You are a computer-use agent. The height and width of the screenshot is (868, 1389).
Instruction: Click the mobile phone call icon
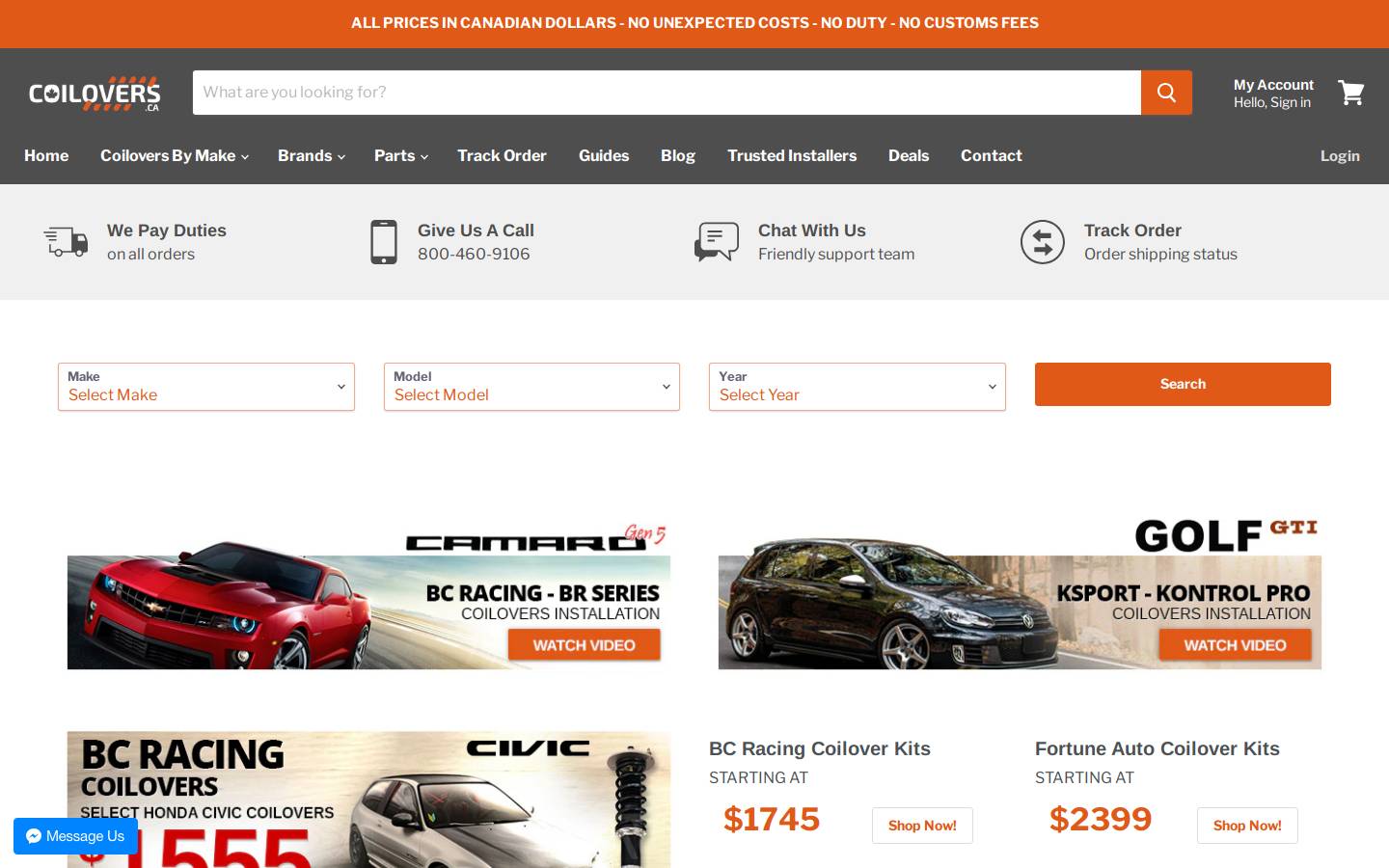(384, 242)
